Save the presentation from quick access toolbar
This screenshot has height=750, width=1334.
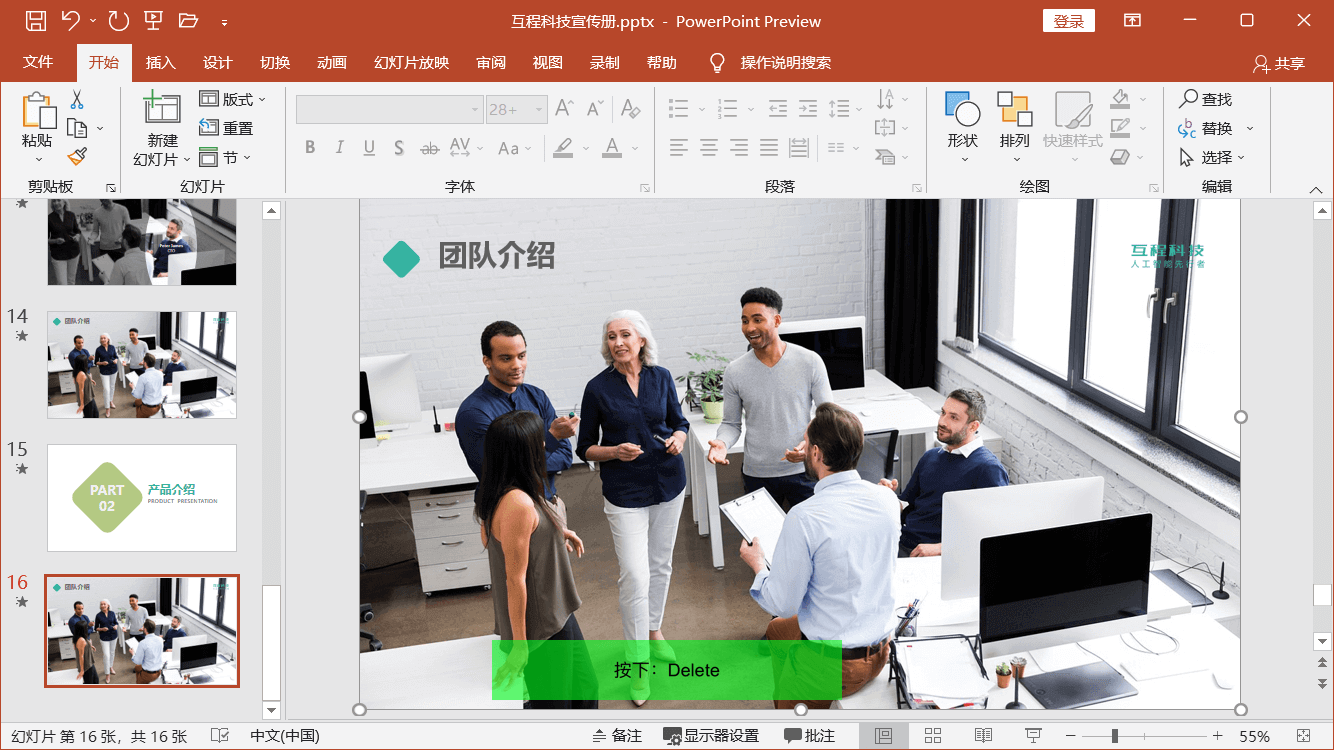(x=35, y=20)
